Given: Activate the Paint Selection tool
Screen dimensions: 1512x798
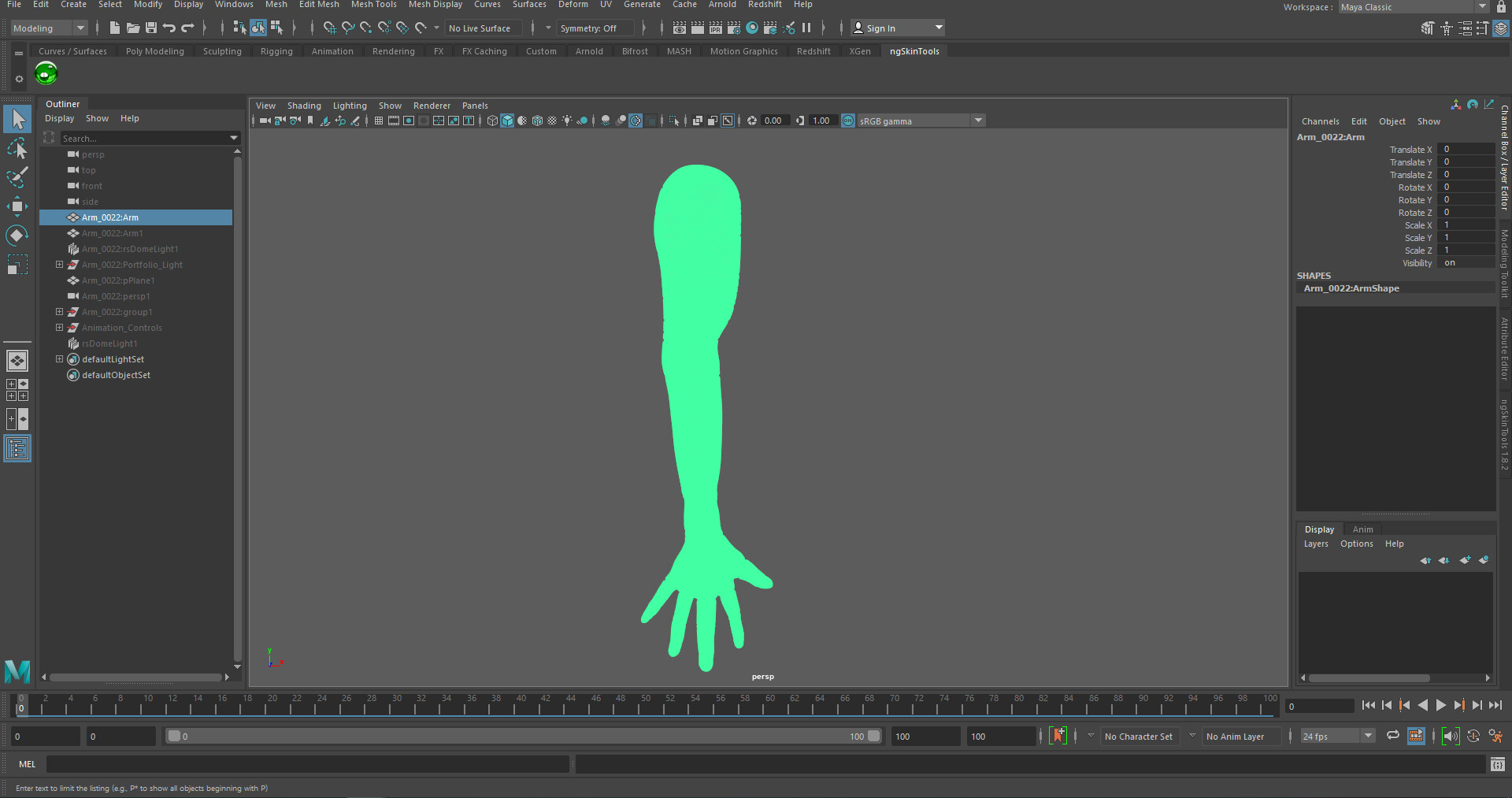Looking at the screenshot, I should (x=17, y=177).
